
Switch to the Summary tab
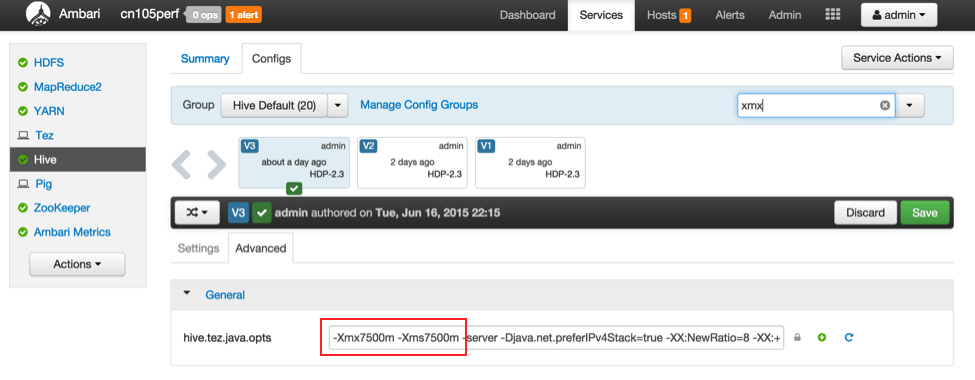pos(205,58)
